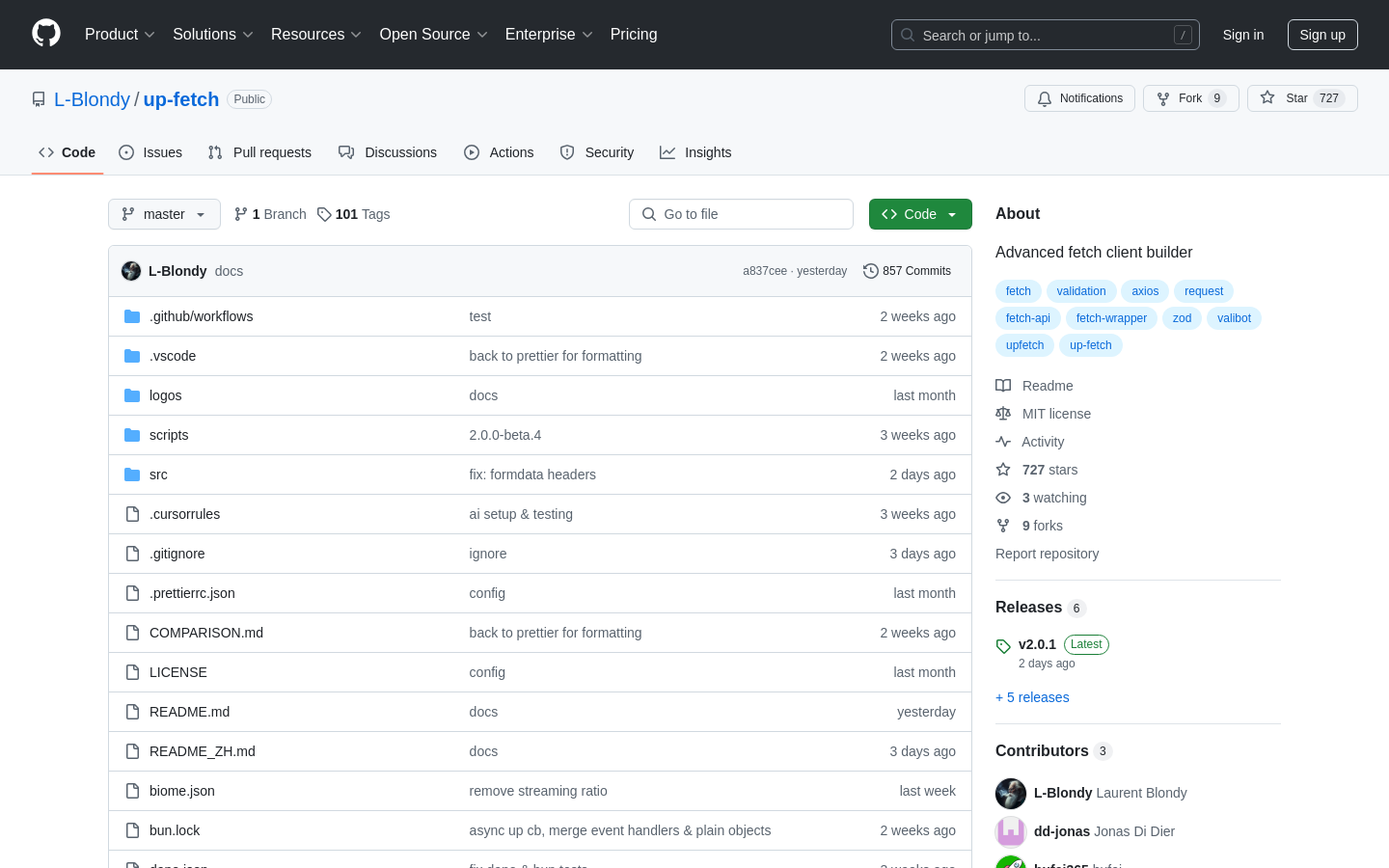Viewport: 1389px width, 868px height.
Task: Click file icon for bun.lock row
Action: 132,830
